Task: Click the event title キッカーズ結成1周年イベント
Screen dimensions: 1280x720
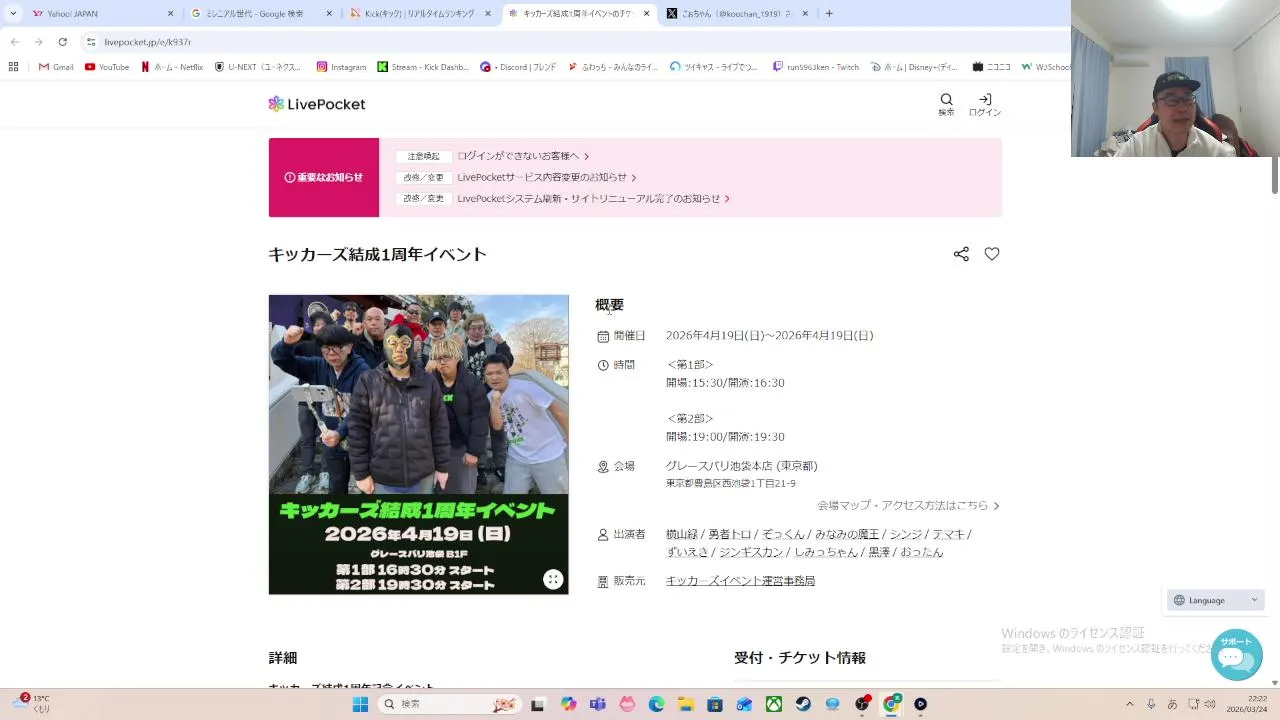Action: coord(377,254)
